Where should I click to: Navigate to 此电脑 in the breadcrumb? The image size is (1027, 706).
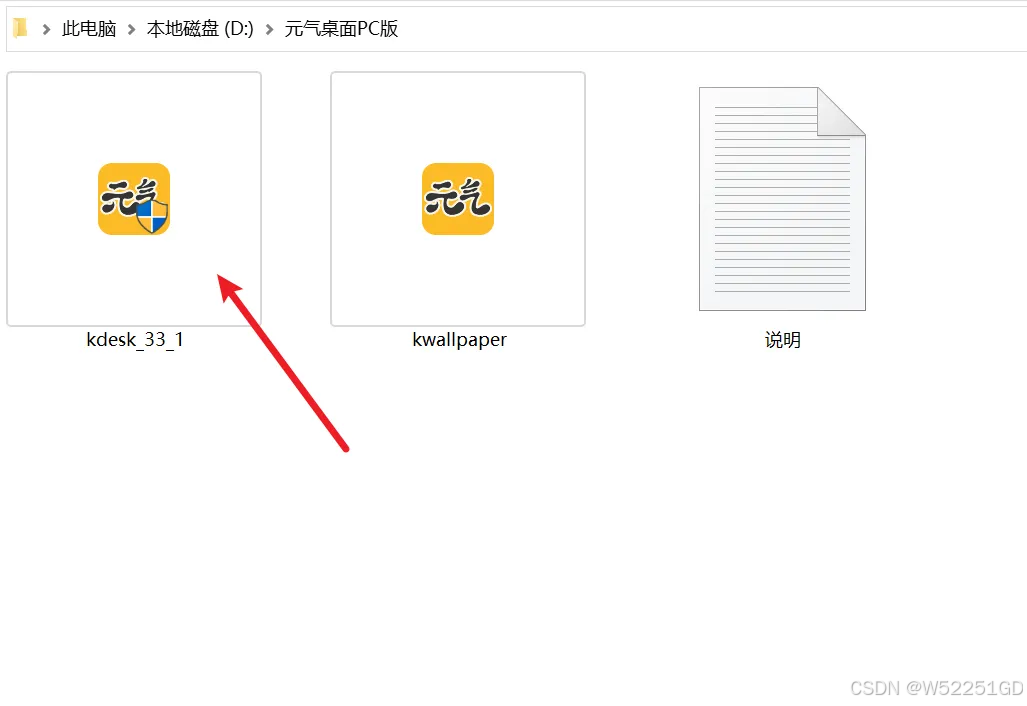pos(89,29)
